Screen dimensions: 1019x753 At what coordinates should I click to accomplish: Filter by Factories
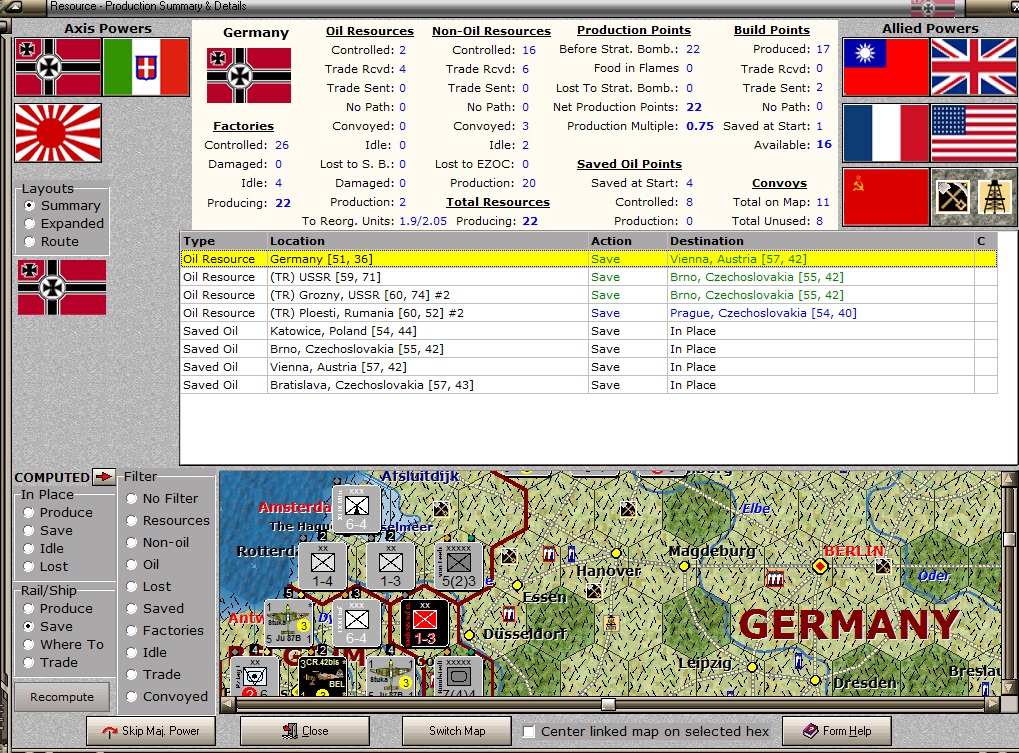click(164, 630)
